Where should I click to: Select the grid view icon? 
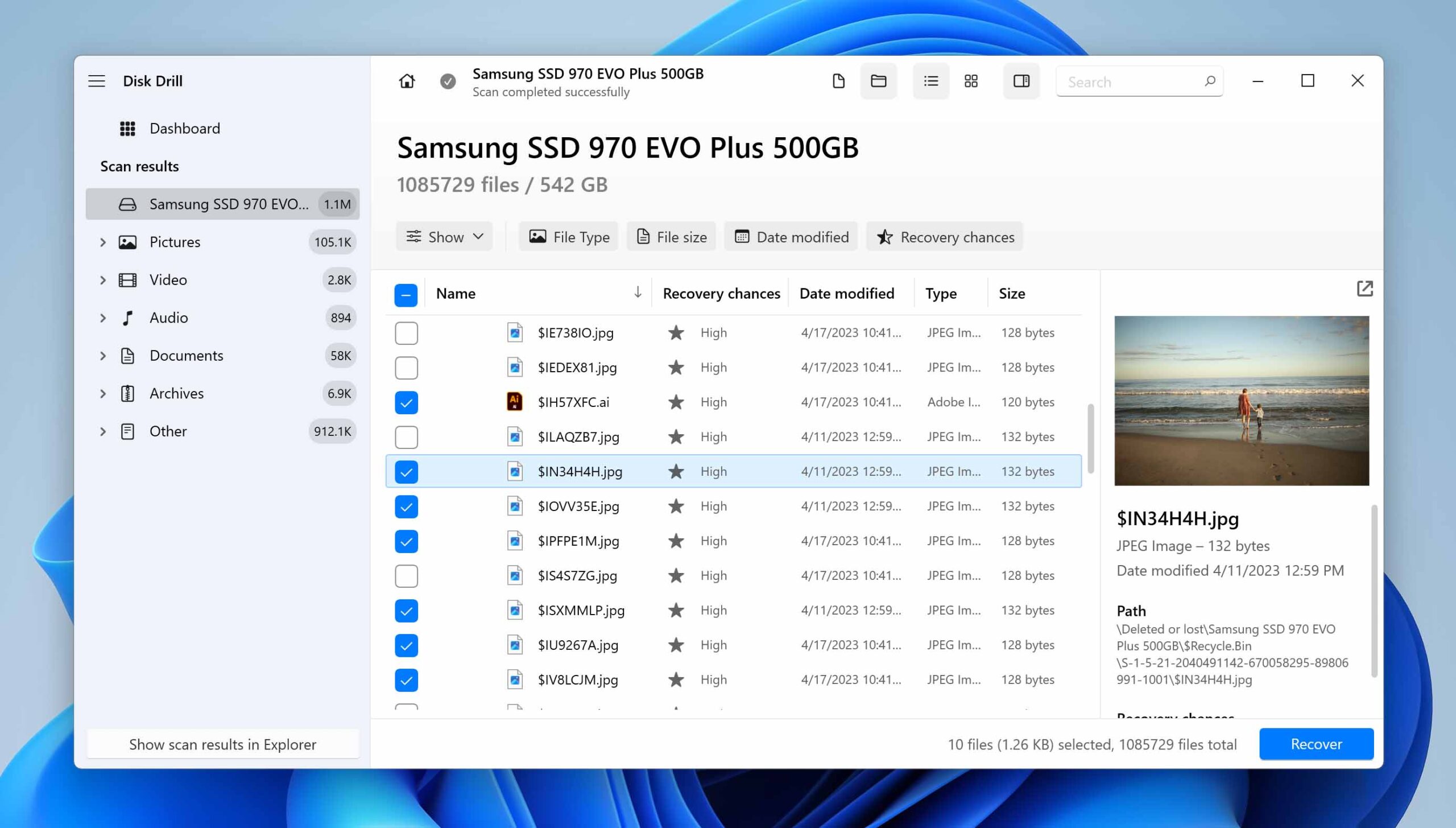tap(971, 81)
